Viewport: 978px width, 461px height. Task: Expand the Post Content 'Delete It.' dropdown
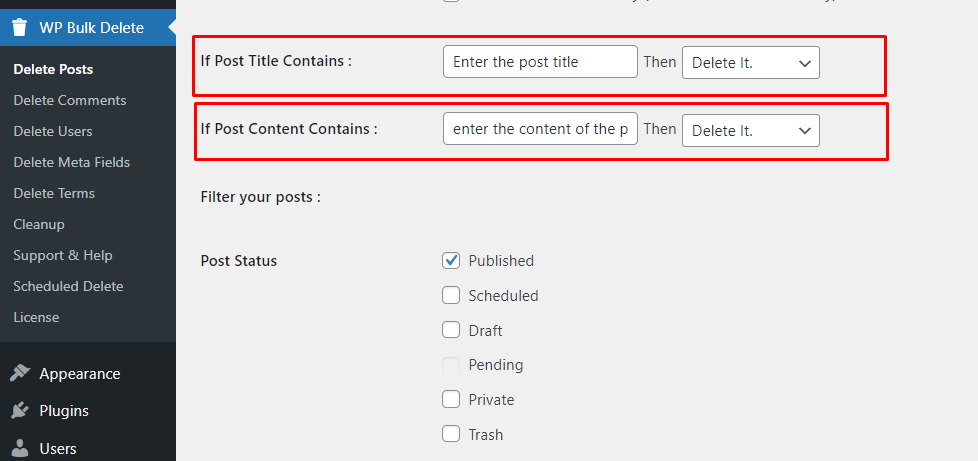[x=750, y=131]
